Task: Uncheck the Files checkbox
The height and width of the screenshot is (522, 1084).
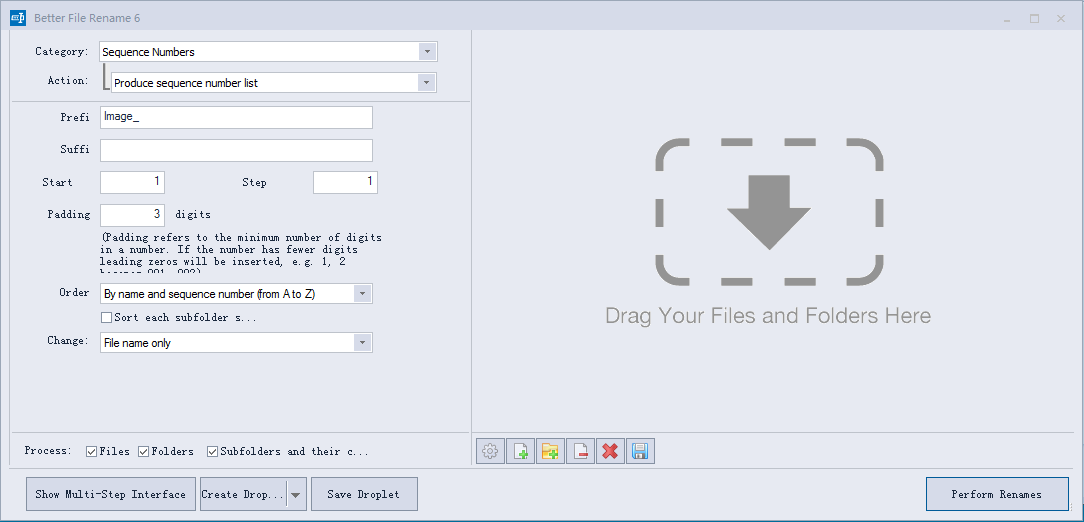Action: click(x=92, y=452)
